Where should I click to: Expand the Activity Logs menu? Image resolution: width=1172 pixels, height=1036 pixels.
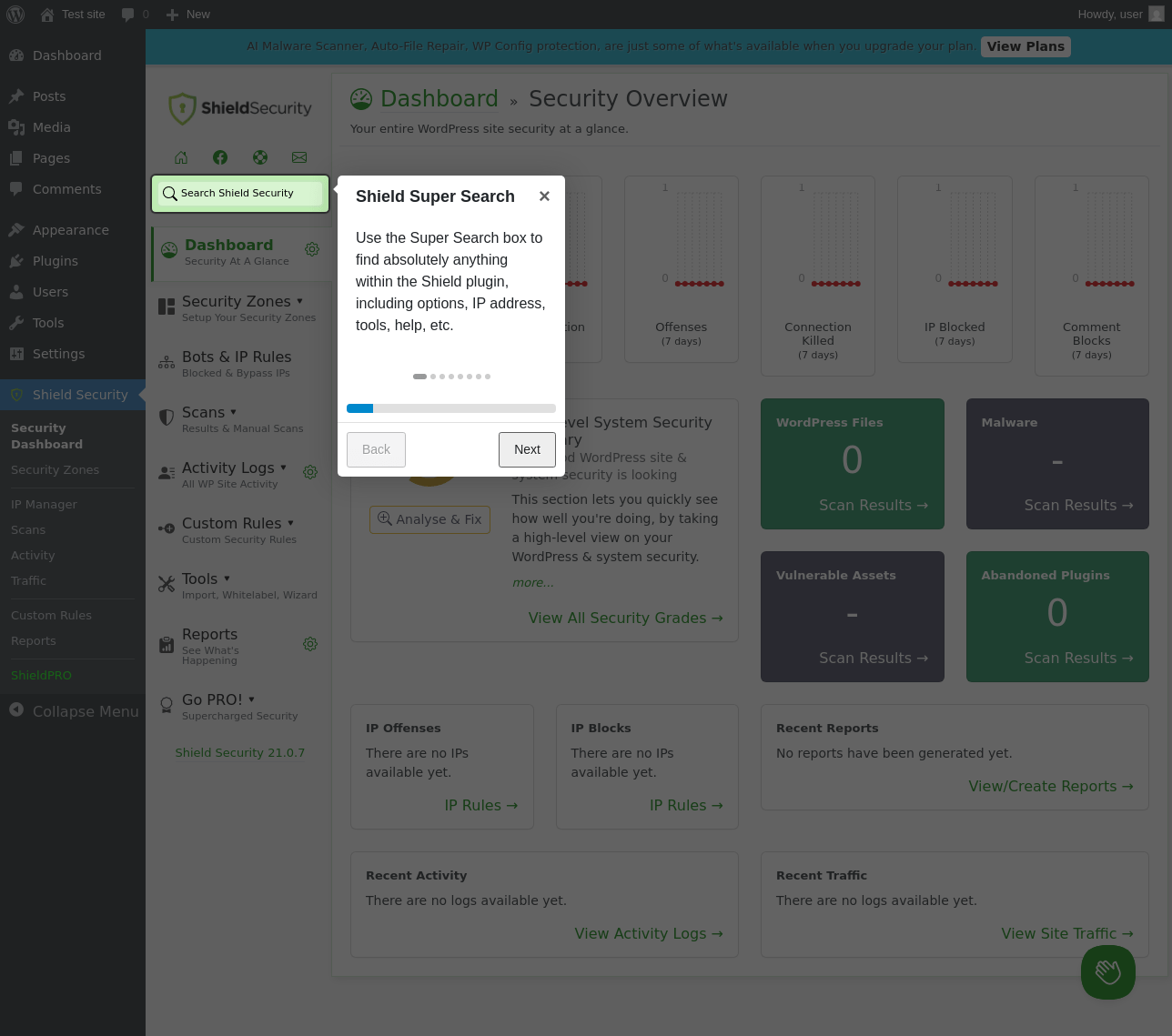(x=283, y=468)
